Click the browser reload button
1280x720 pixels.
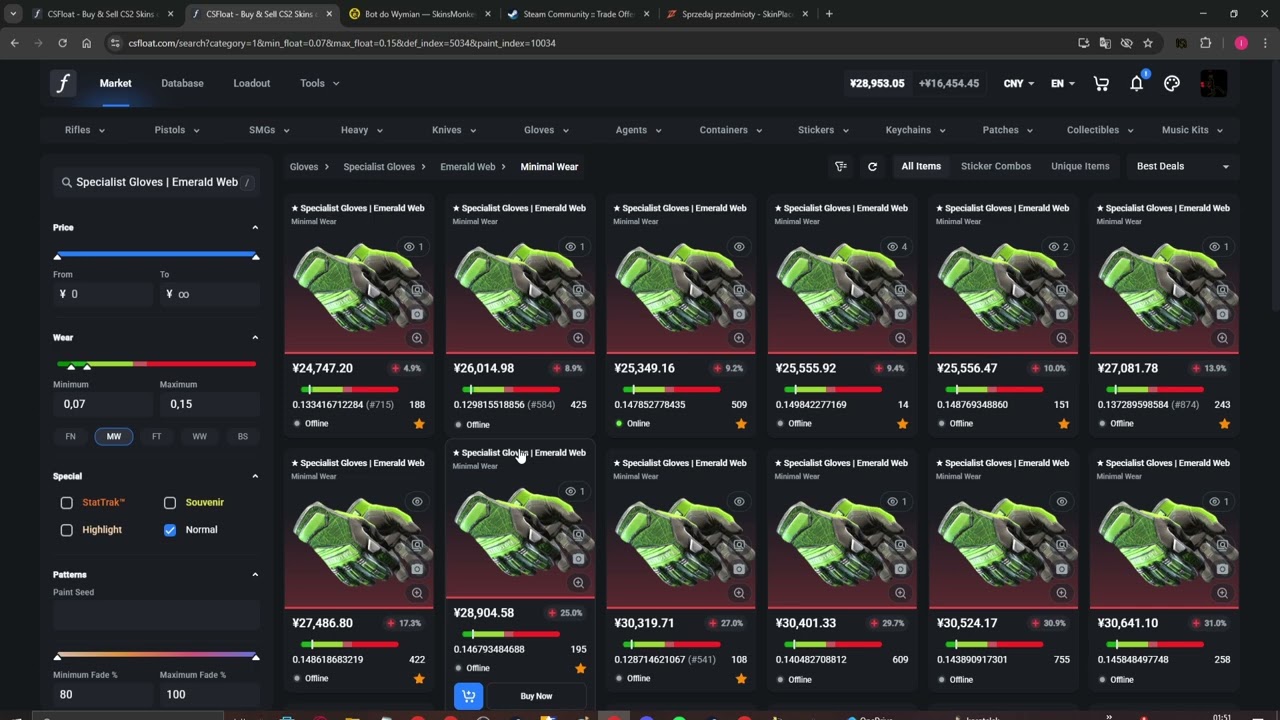tap(62, 43)
